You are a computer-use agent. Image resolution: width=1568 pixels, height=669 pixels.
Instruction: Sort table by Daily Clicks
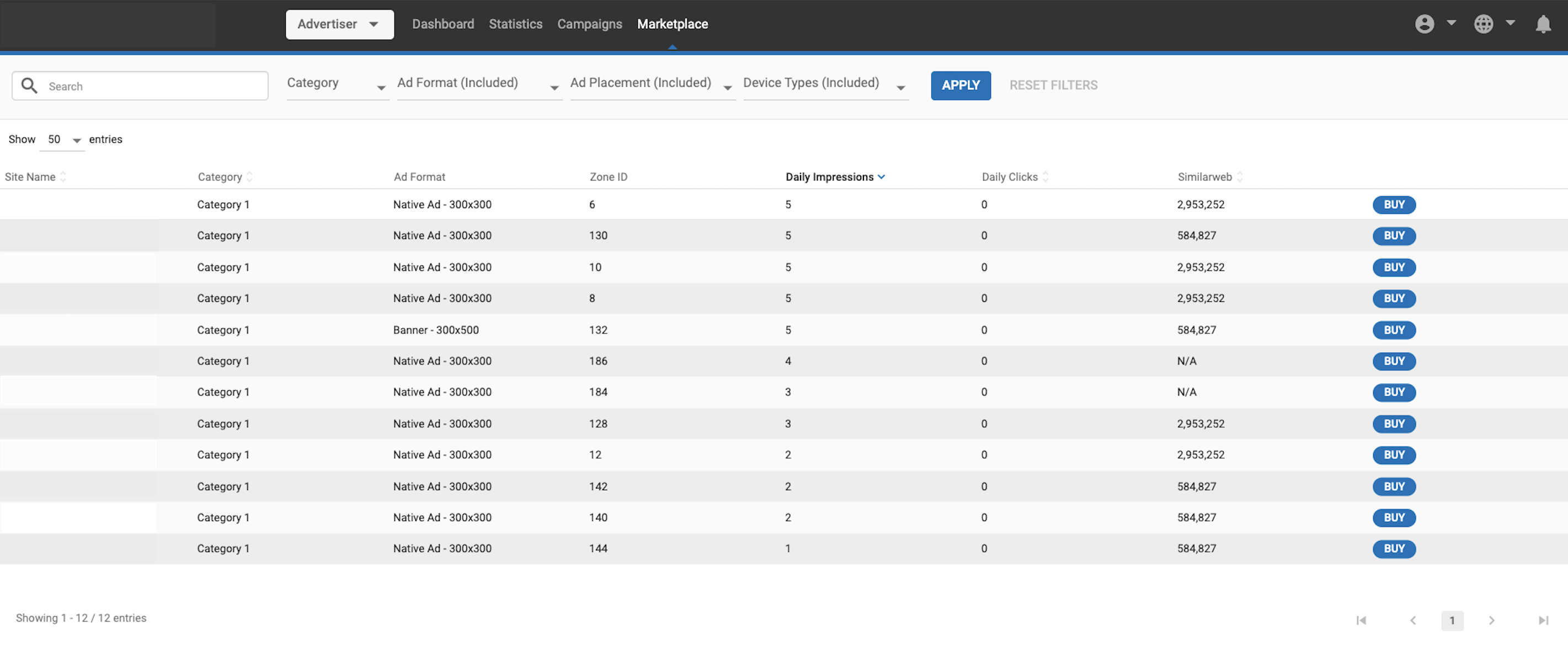pos(1014,177)
